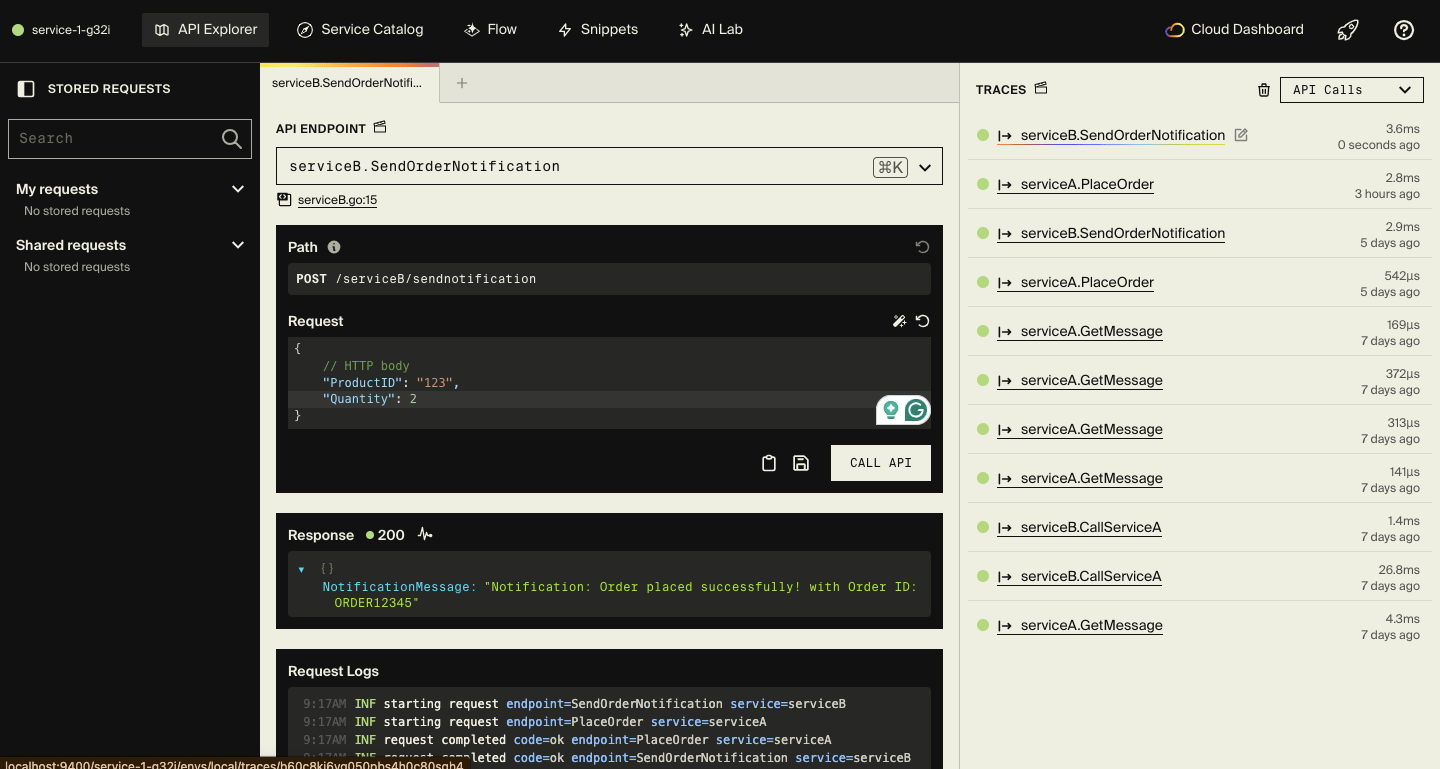Click the save request floppy icon
The width and height of the screenshot is (1440, 769).
point(801,463)
